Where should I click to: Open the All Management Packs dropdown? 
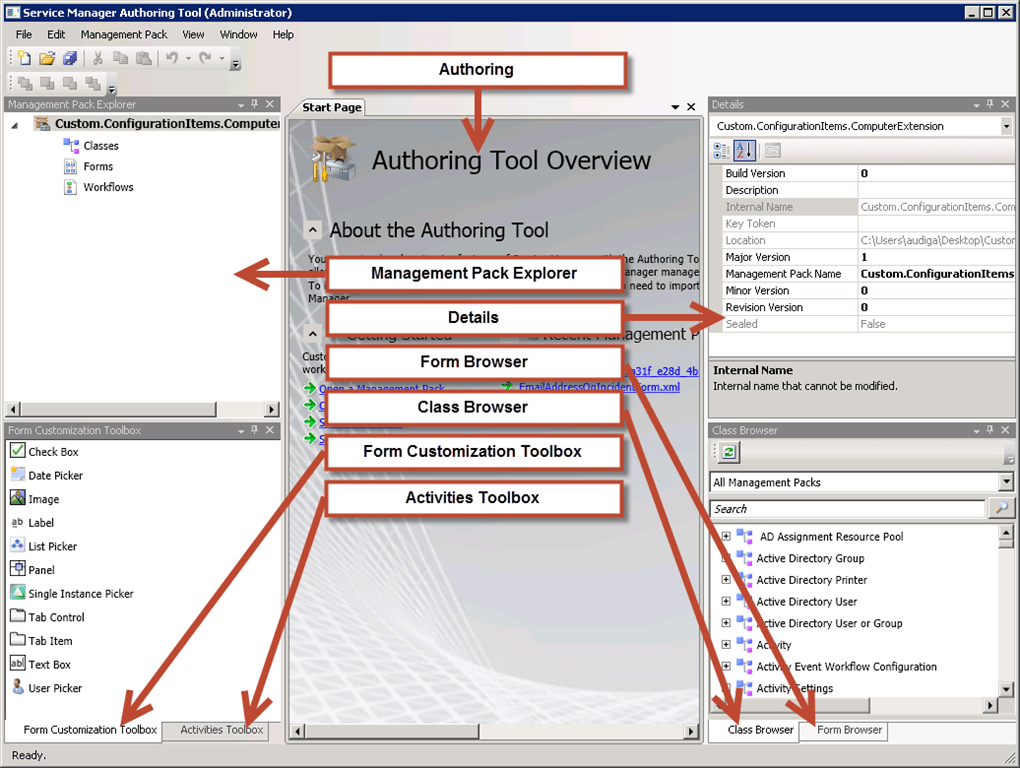(x=1006, y=482)
